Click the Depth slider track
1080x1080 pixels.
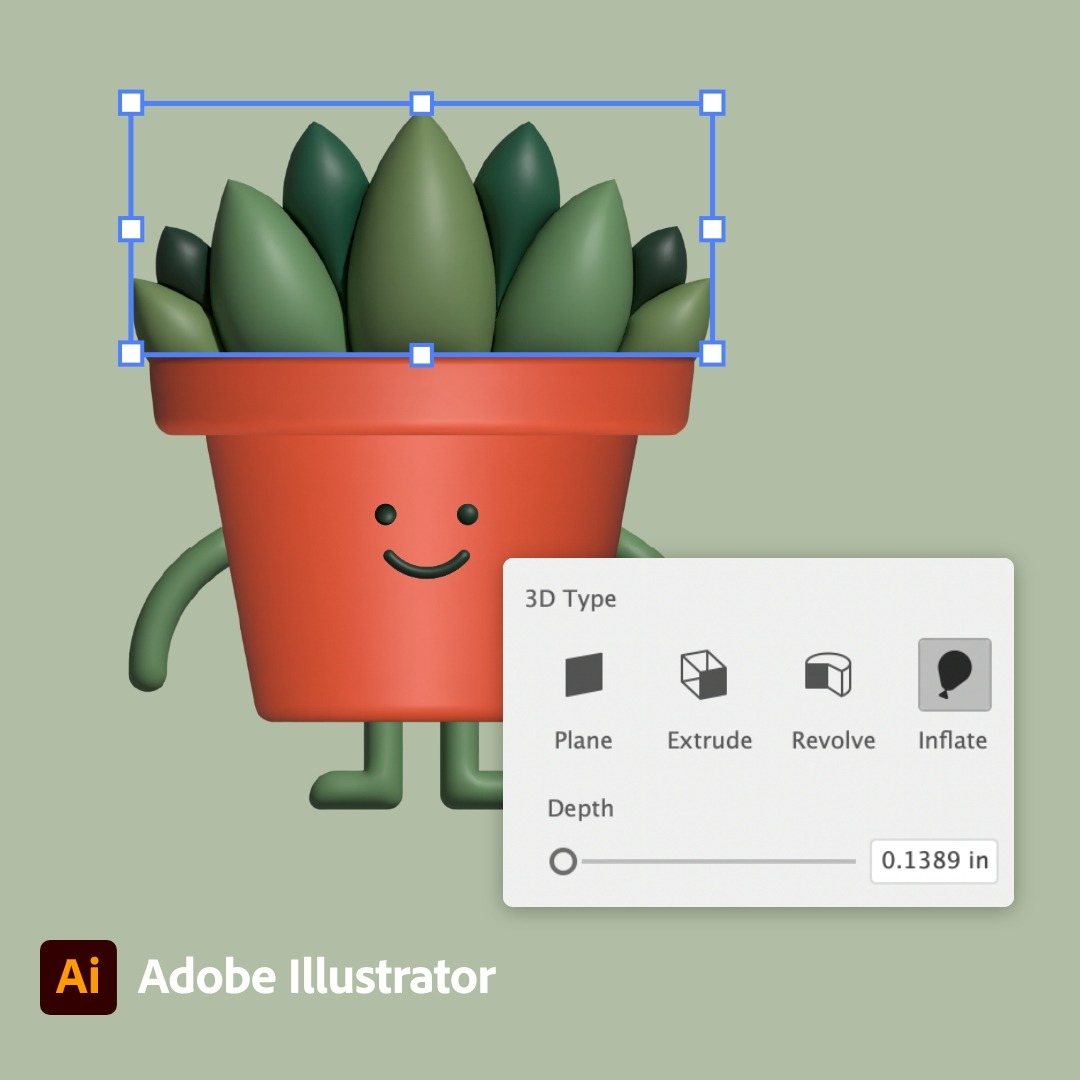718,861
